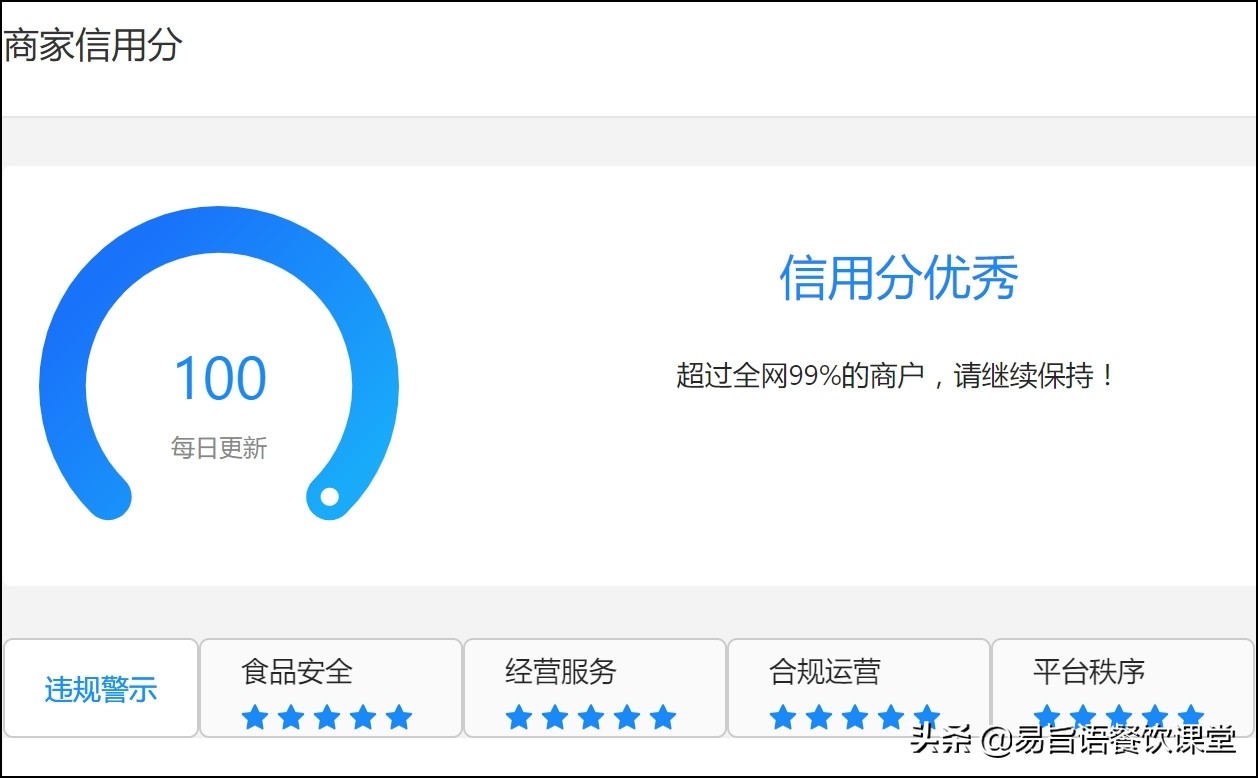Screen dimensions: 1259x778
Task: Click the first star under 食品安全
Action: pos(255,716)
